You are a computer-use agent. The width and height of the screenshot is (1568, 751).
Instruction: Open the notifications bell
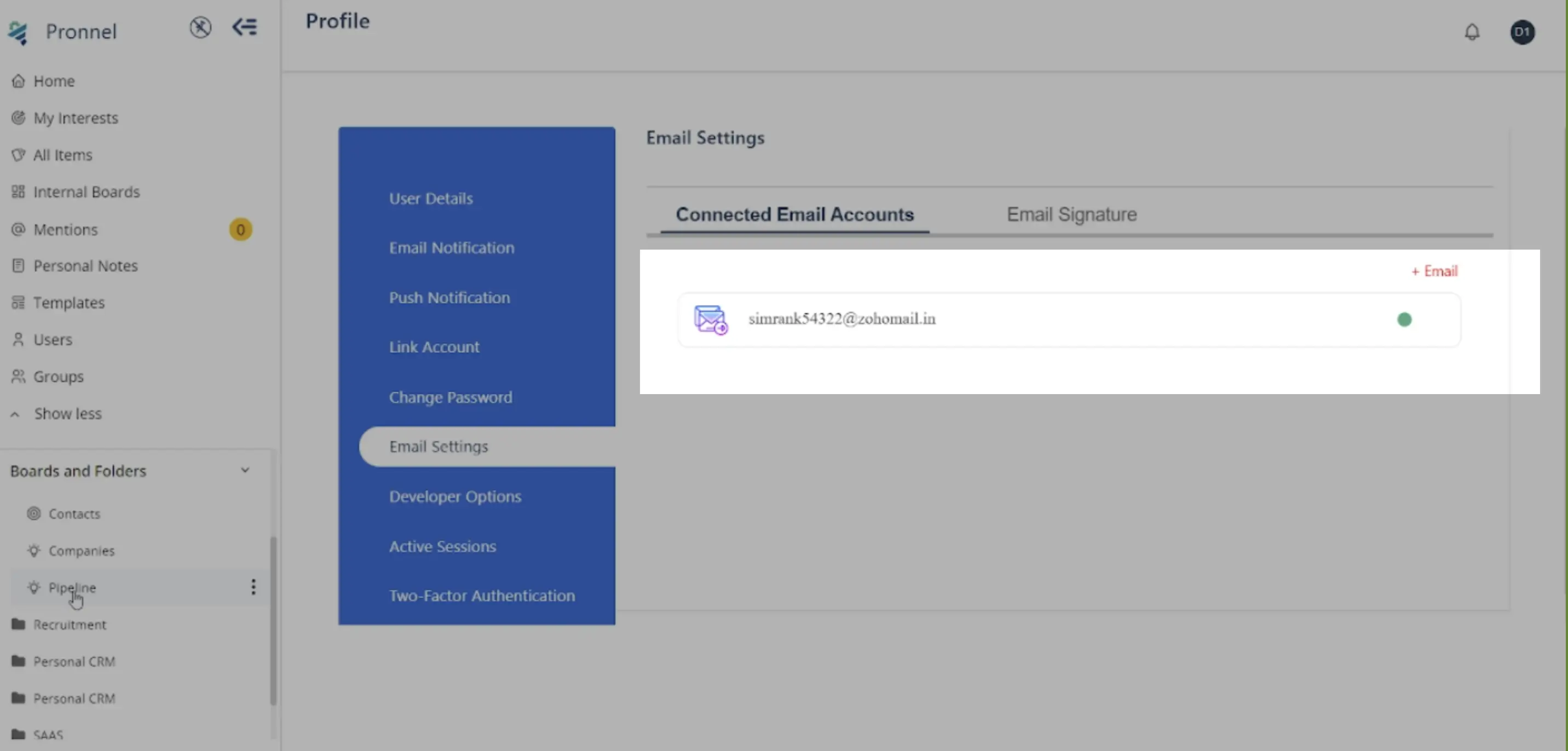(1472, 32)
